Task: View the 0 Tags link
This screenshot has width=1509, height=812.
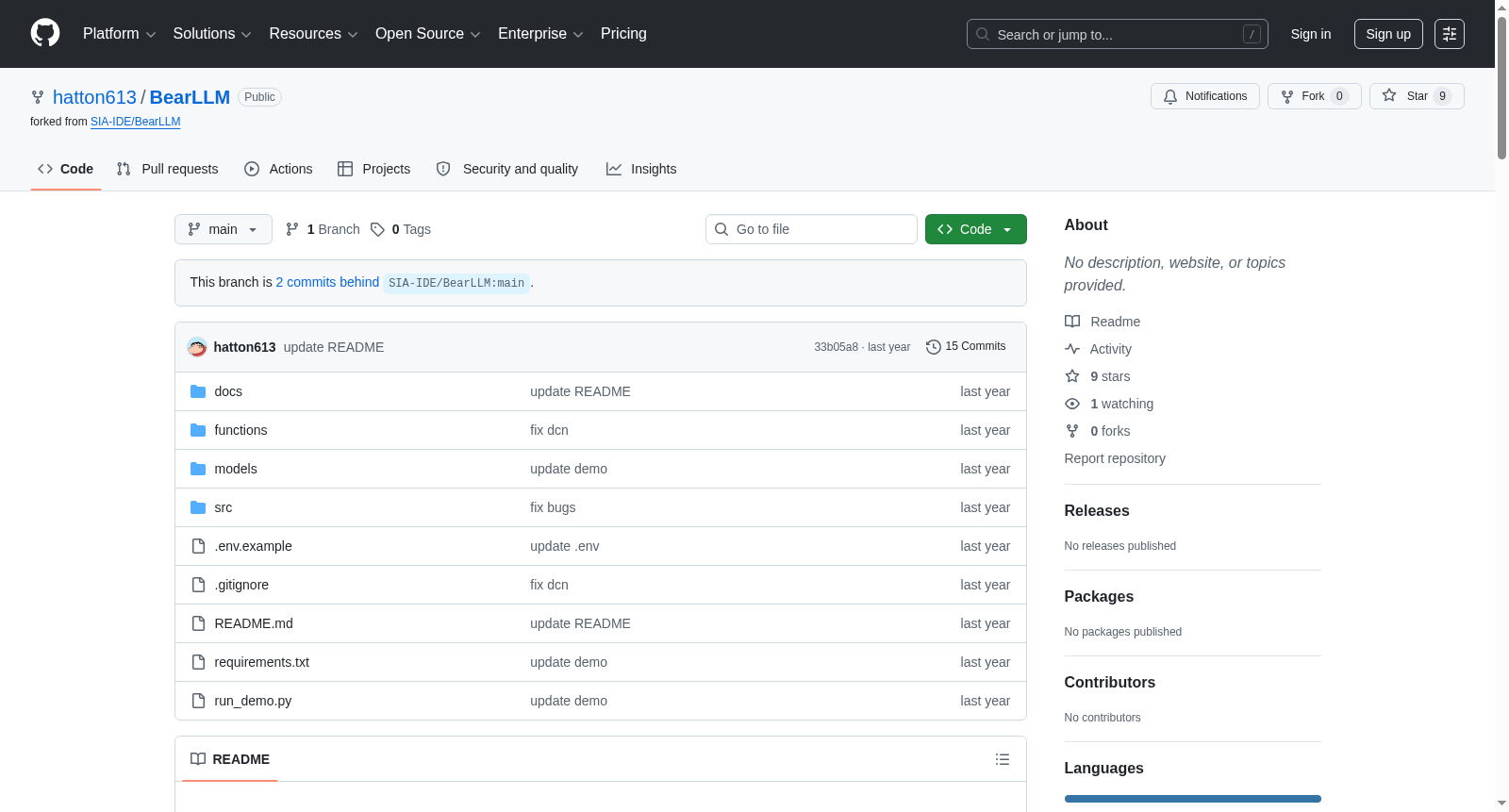Action: point(401,229)
